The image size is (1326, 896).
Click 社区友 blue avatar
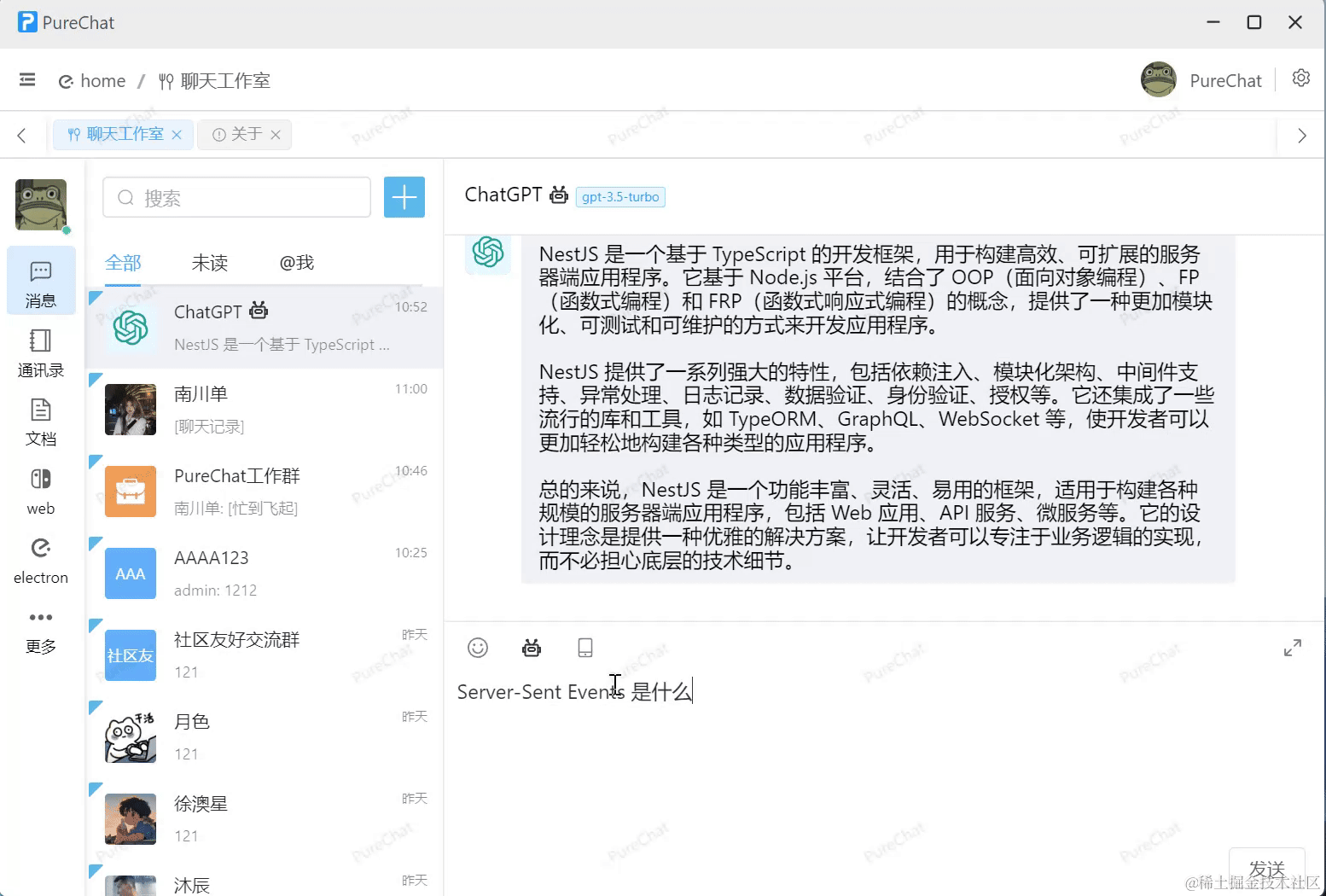pos(131,655)
